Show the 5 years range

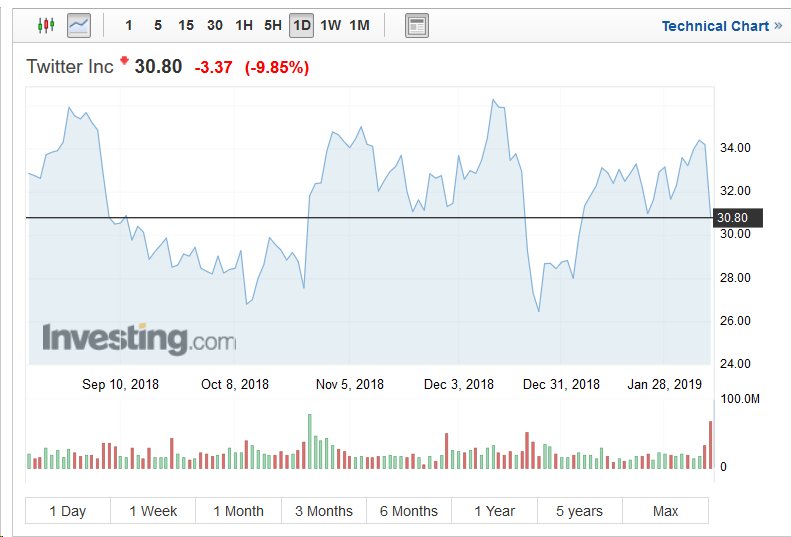pyautogui.click(x=580, y=511)
